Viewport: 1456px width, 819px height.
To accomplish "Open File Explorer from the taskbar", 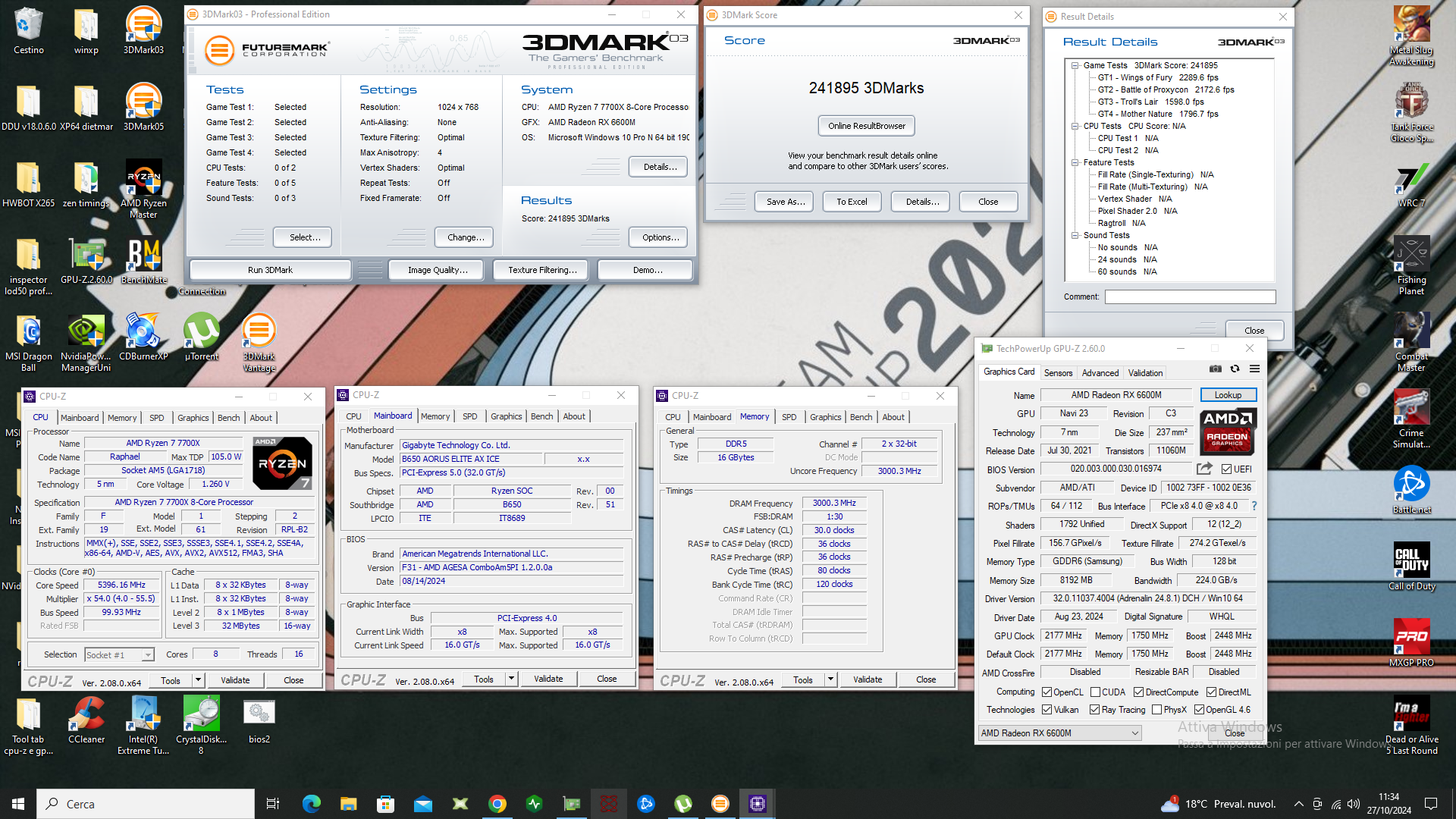I will click(x=348, y=804).
